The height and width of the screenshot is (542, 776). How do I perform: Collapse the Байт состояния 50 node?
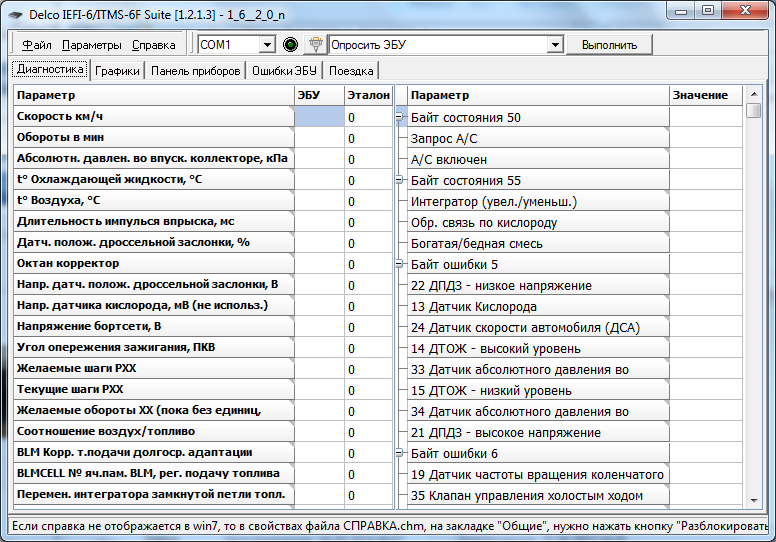pyautogui.click(x=399, y=117)
